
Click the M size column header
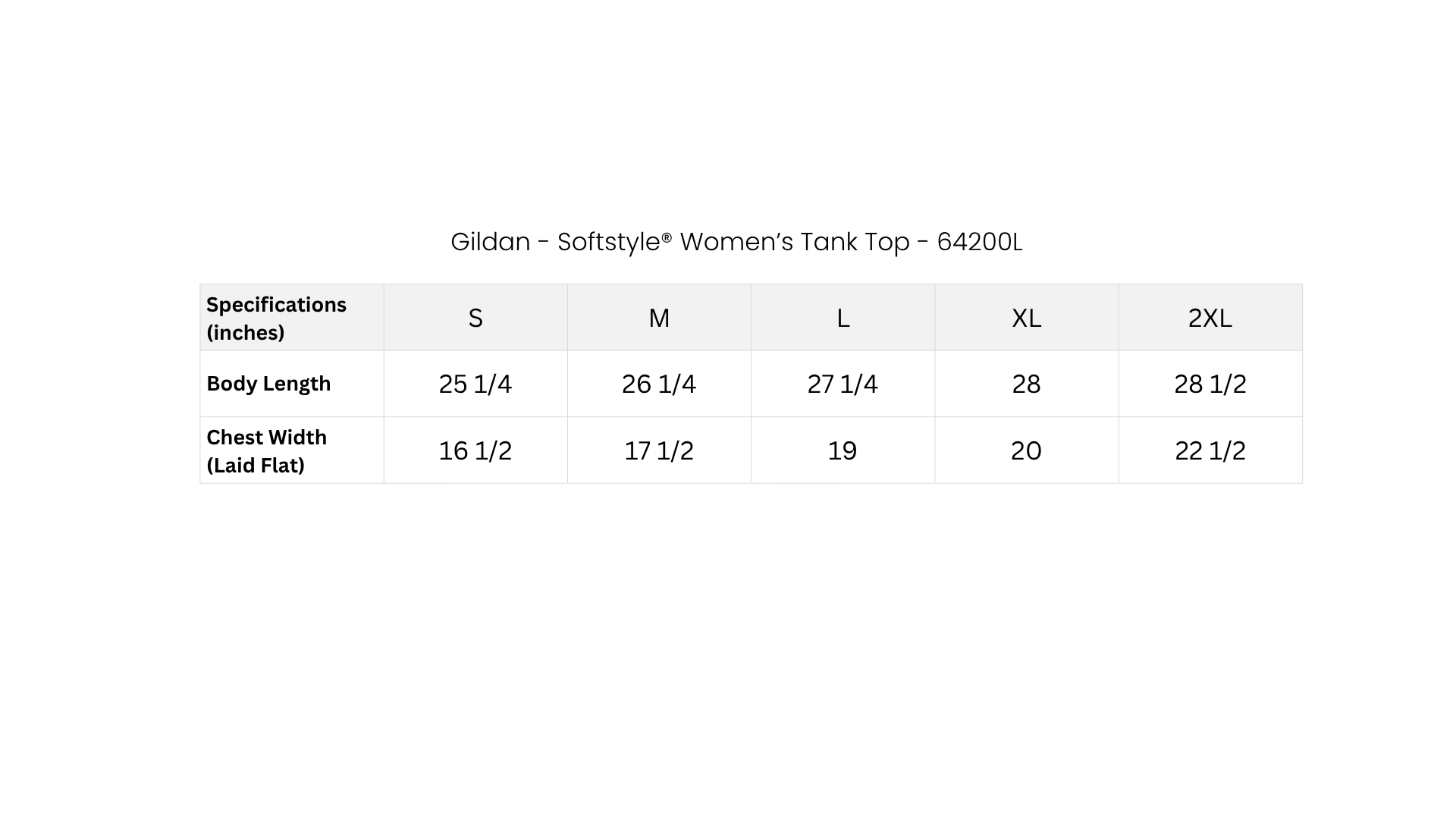point(659,318)
